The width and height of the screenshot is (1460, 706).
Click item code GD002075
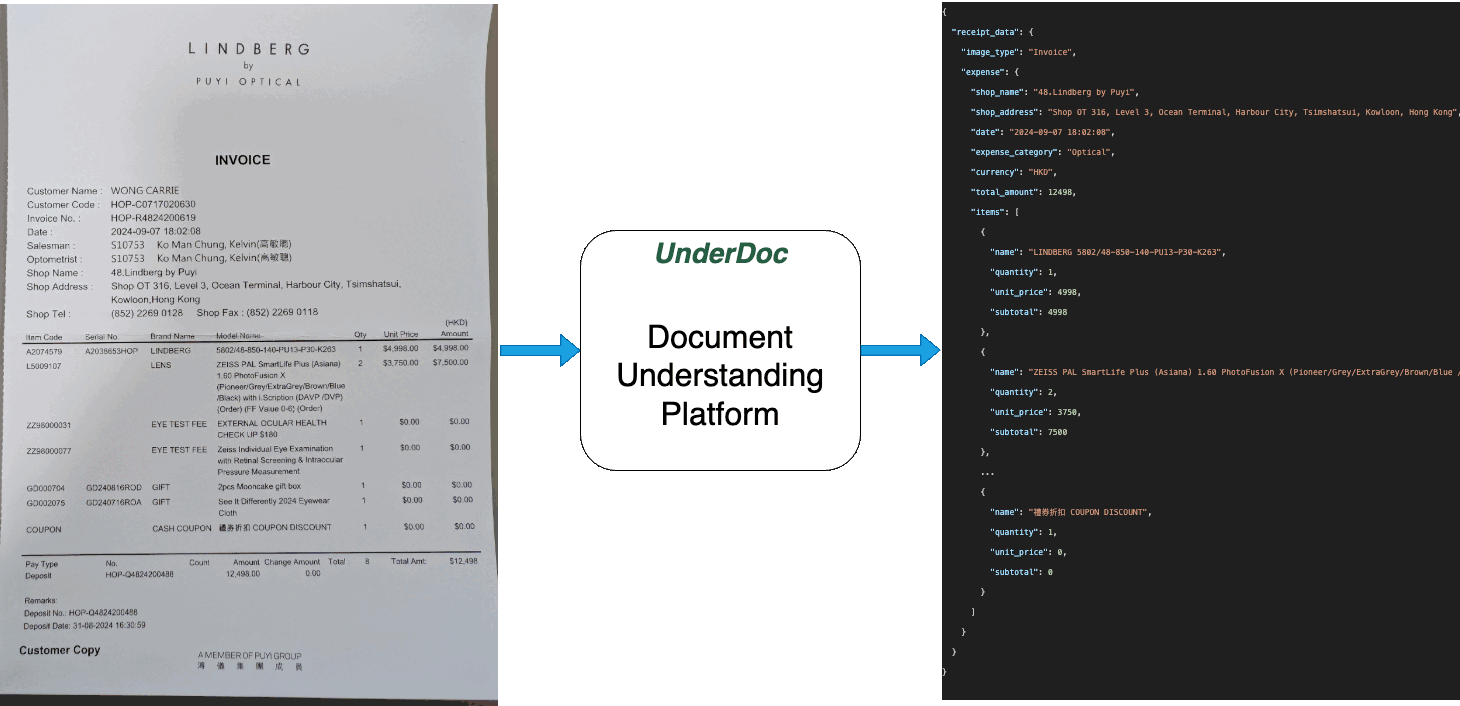coord(44,503)
